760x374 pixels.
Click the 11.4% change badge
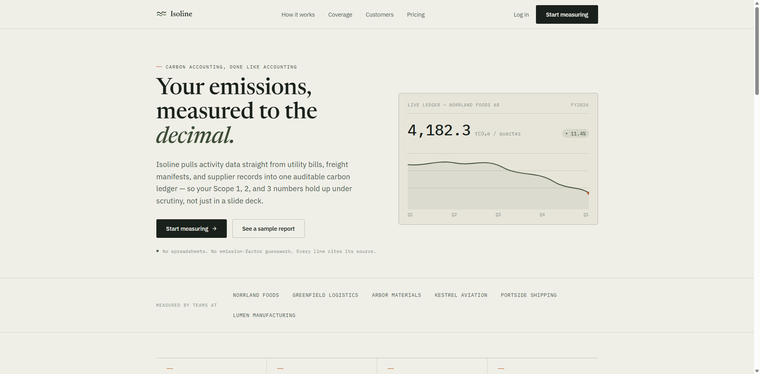pos(575,133)
